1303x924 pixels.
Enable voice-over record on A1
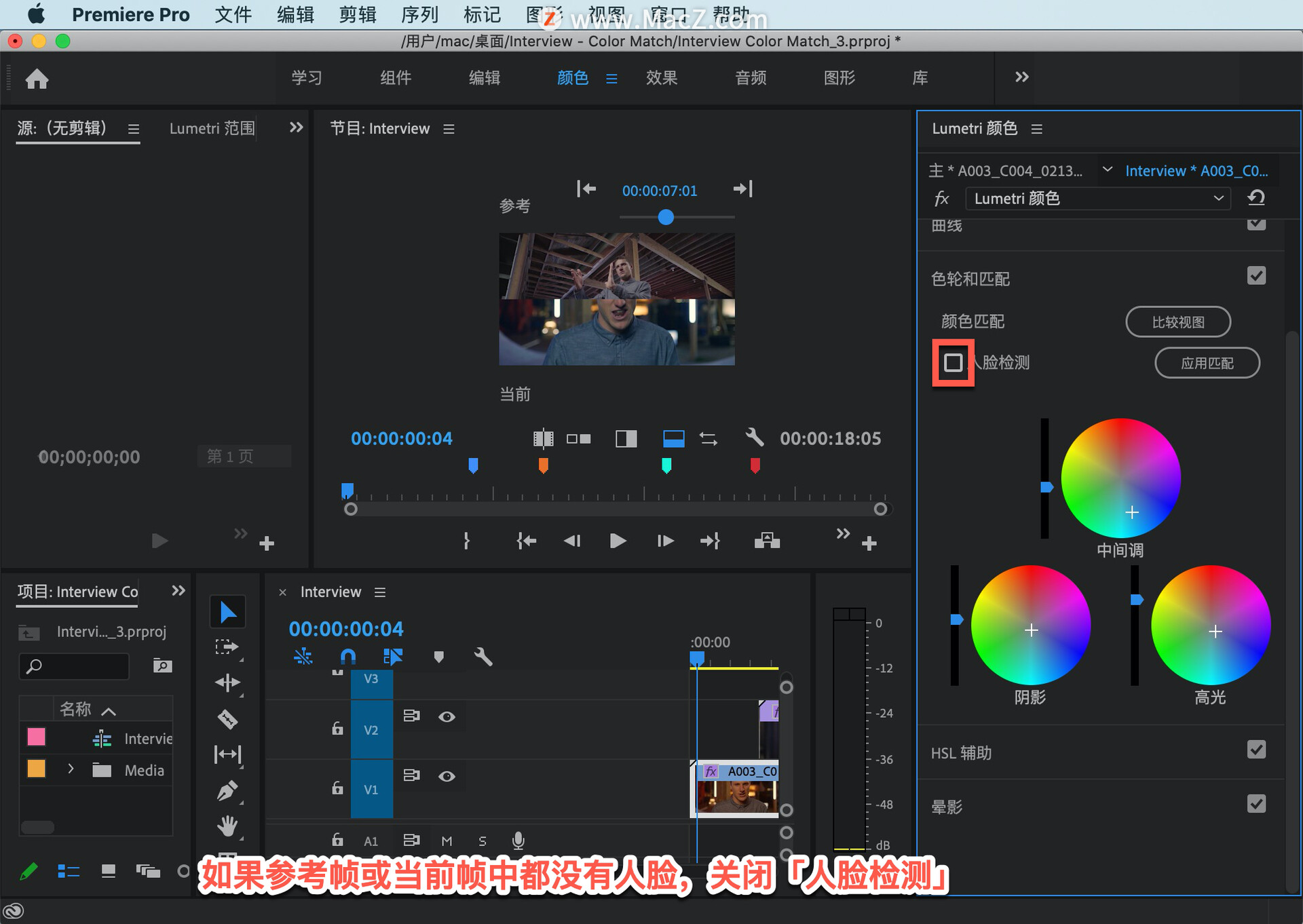(x=518, y=841)
